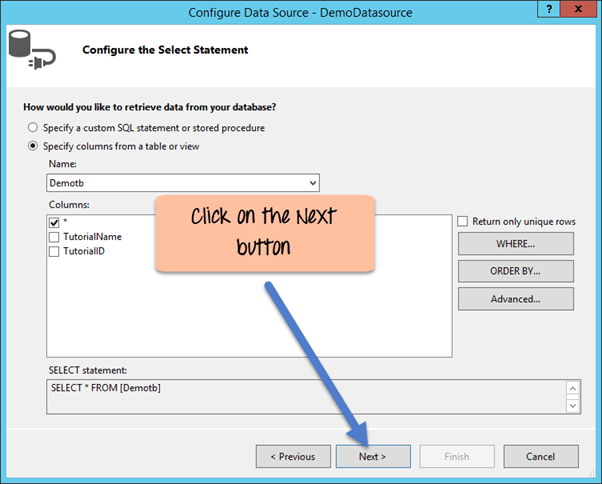The height and width of the screenshot is (484, 602).
Task: Choose 'Specify columns from a table or view'
Action: pos(34,146)
